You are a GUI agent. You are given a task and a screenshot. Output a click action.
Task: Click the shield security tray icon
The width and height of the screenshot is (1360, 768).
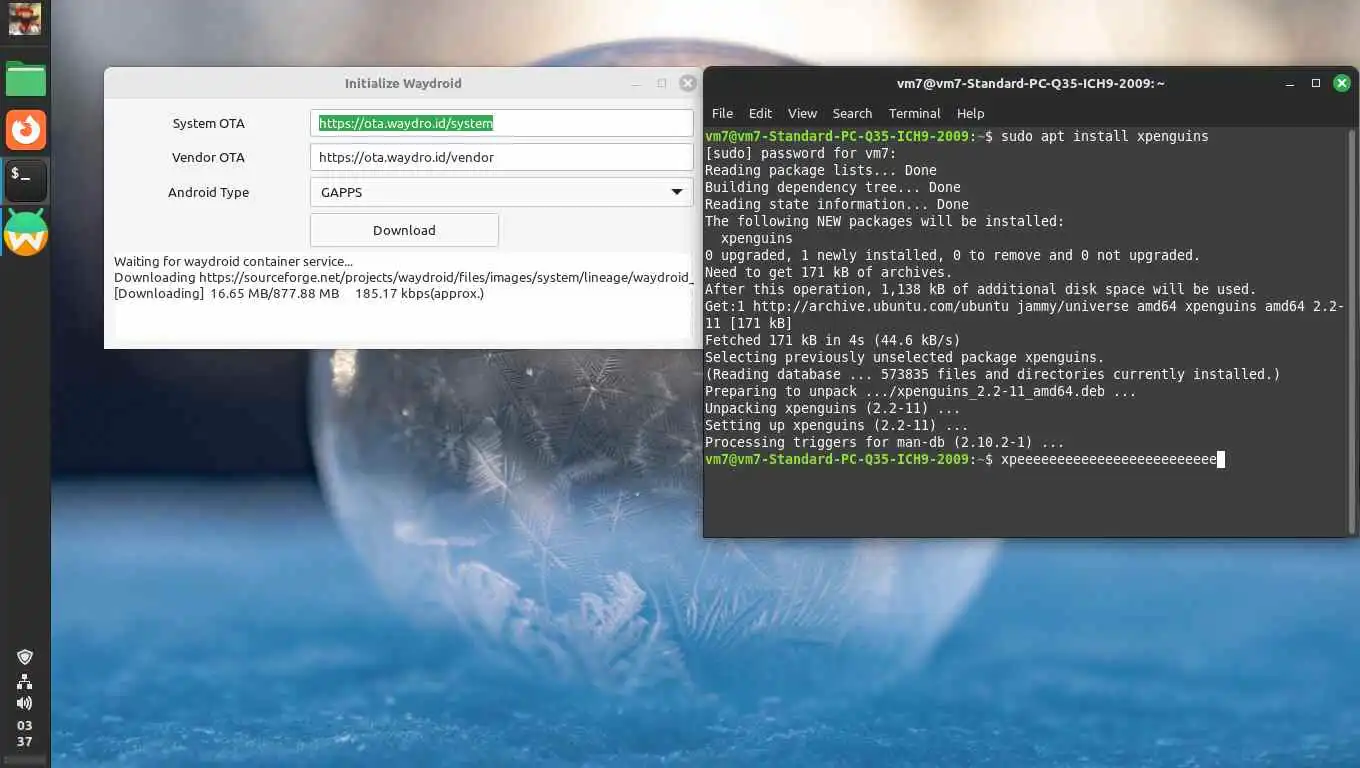pyautogui.click(x=25, y=657)
